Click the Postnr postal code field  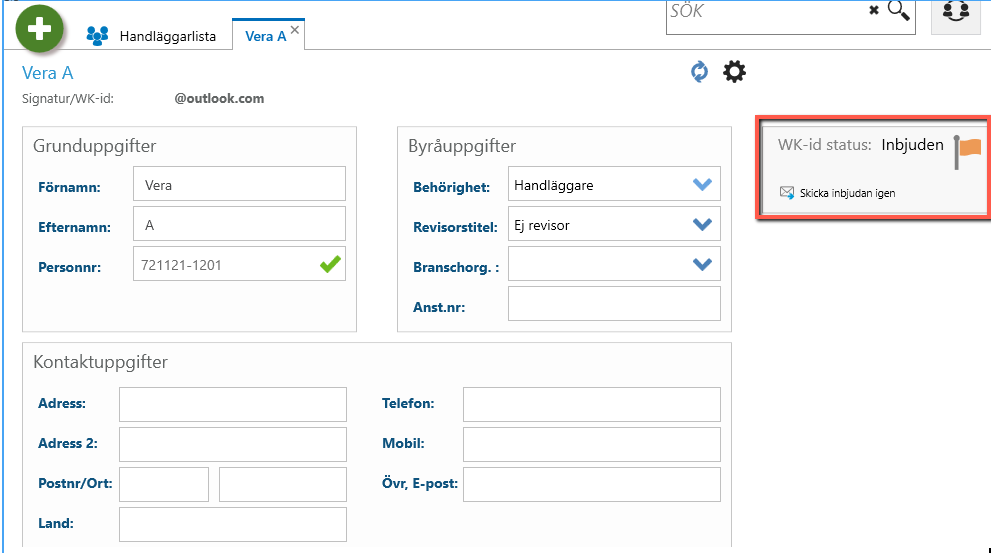[164, 485]
